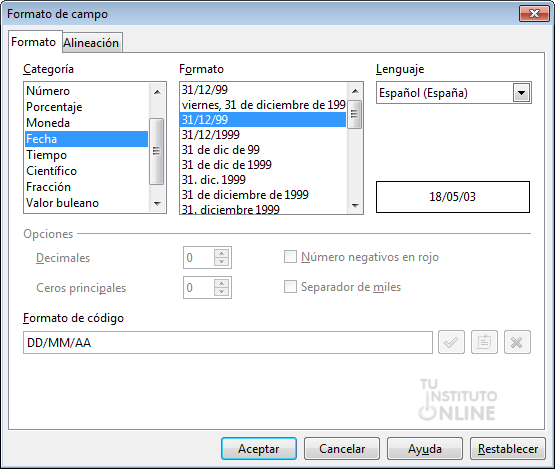Click Categoría list scroll-down arrow
Viewport: 555px width, 469px height.
click(x=157, y=204)
